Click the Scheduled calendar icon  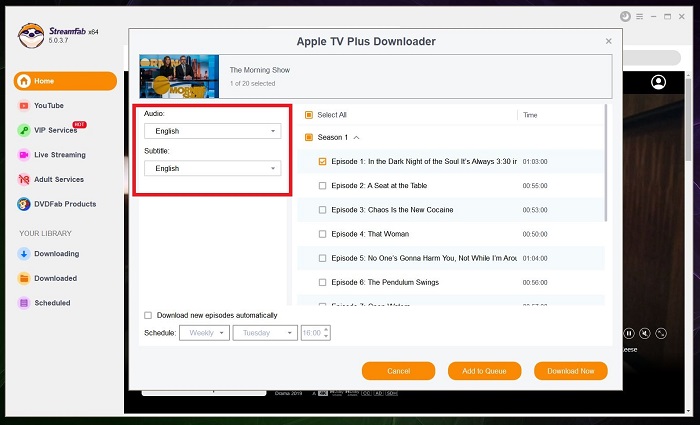(x=23, y=303)
